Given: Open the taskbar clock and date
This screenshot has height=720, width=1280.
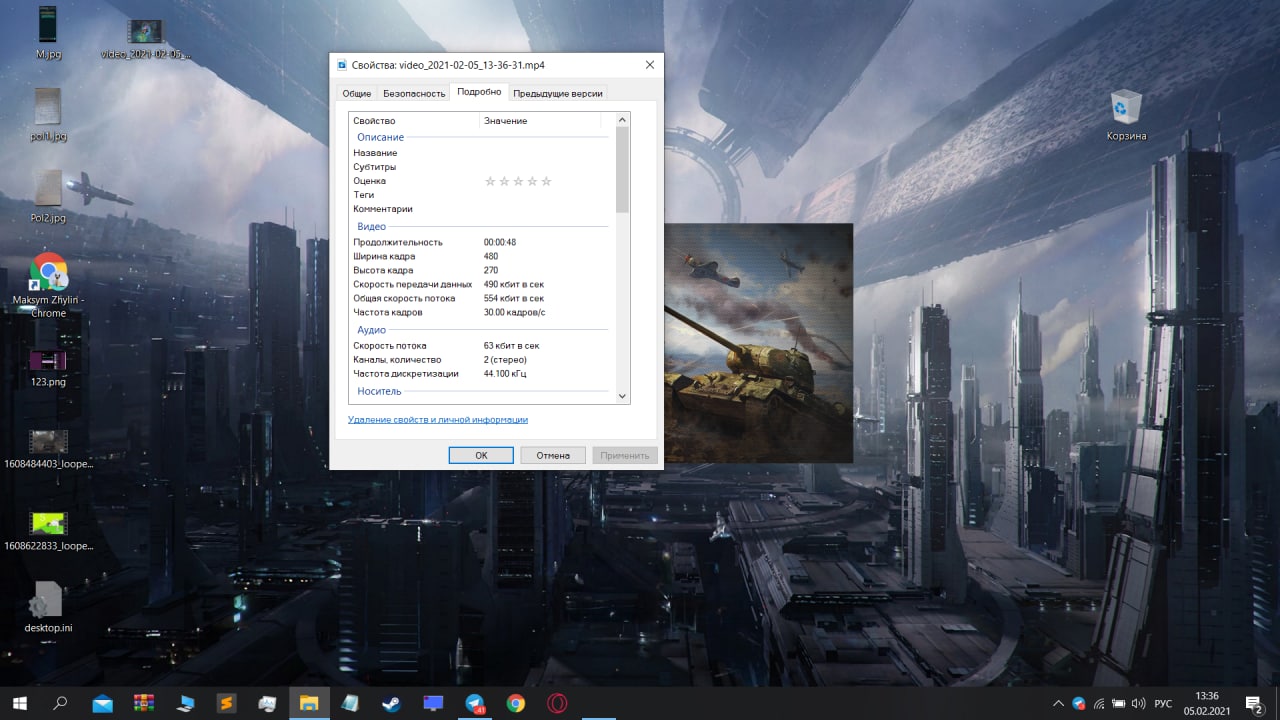Looking at the screenshot, I should tap(1207, 703).
